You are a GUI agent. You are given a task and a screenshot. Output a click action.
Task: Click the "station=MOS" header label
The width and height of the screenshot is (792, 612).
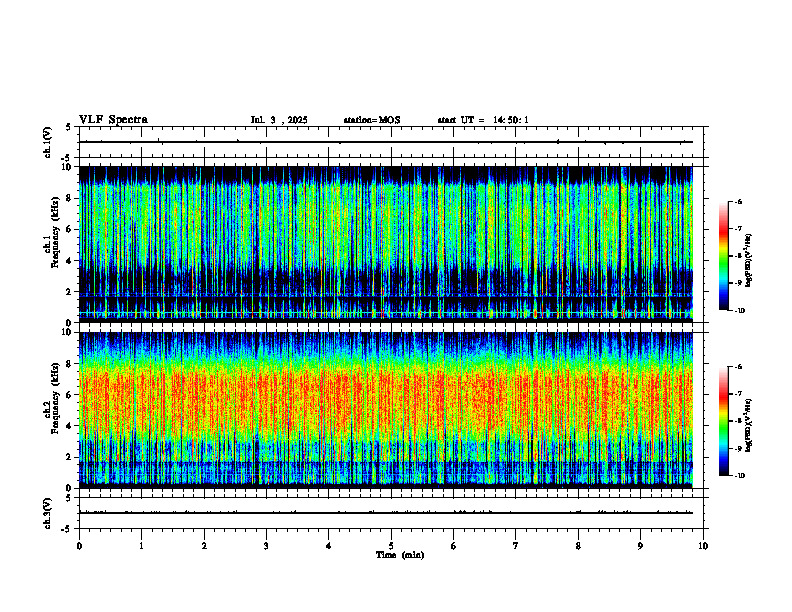coord(372,120)
